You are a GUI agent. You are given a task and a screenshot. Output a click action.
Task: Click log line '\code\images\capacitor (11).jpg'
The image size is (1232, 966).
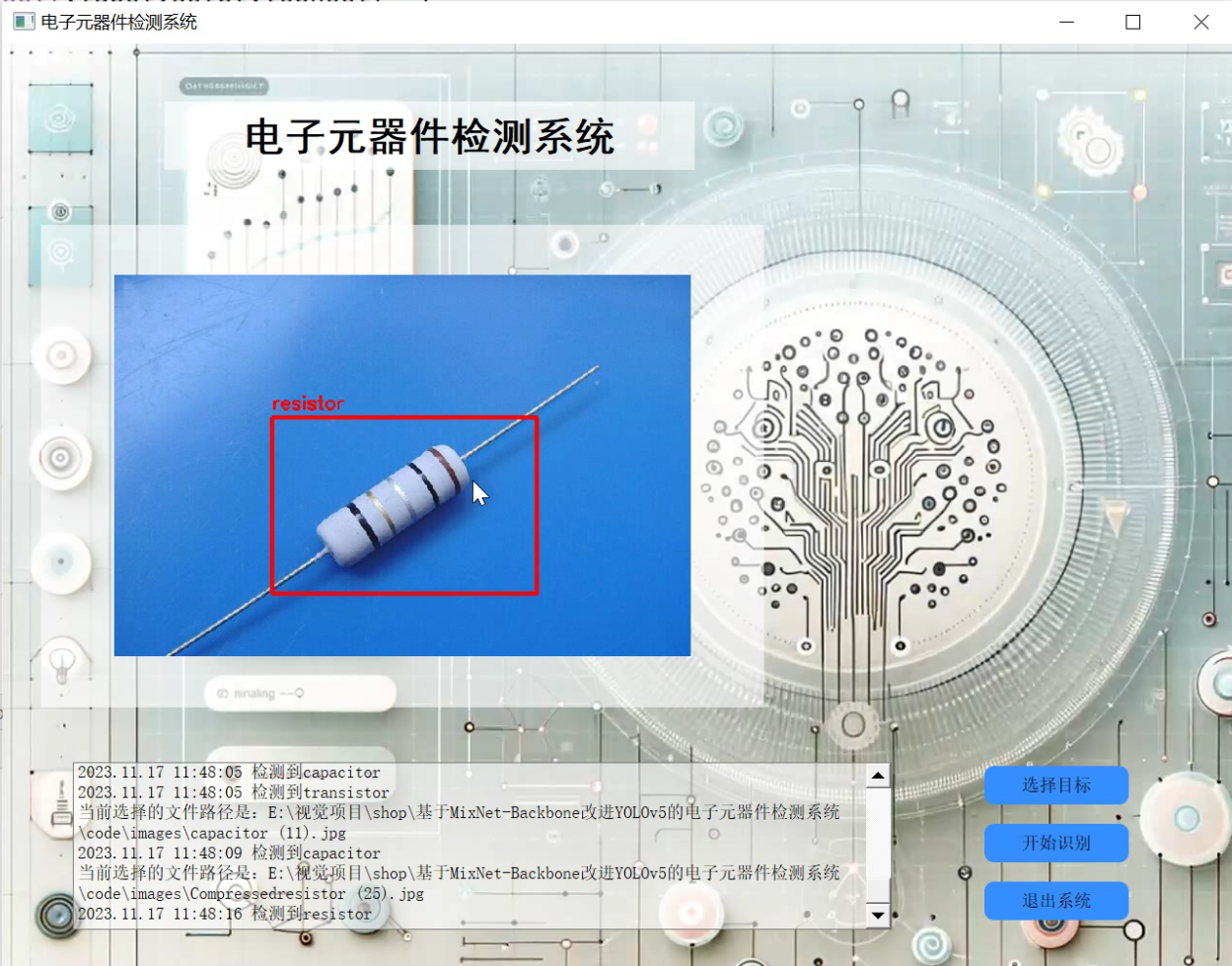click(212, 833)
